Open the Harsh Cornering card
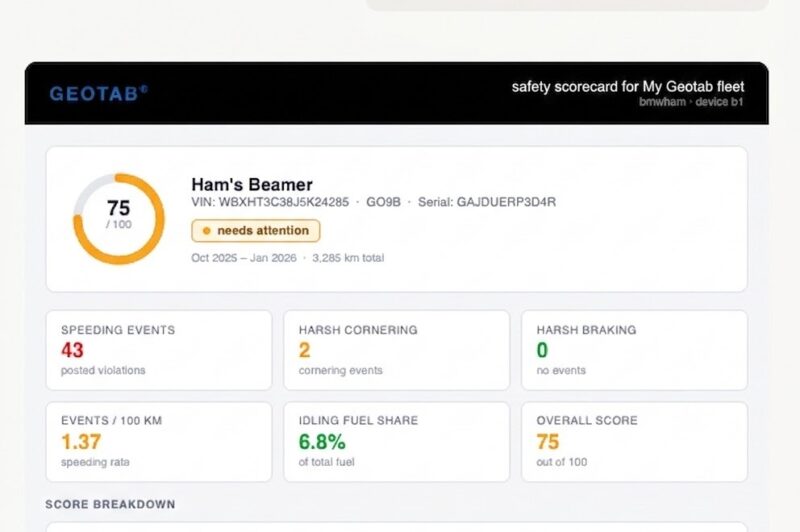The image size is (800, 532). 396,350
